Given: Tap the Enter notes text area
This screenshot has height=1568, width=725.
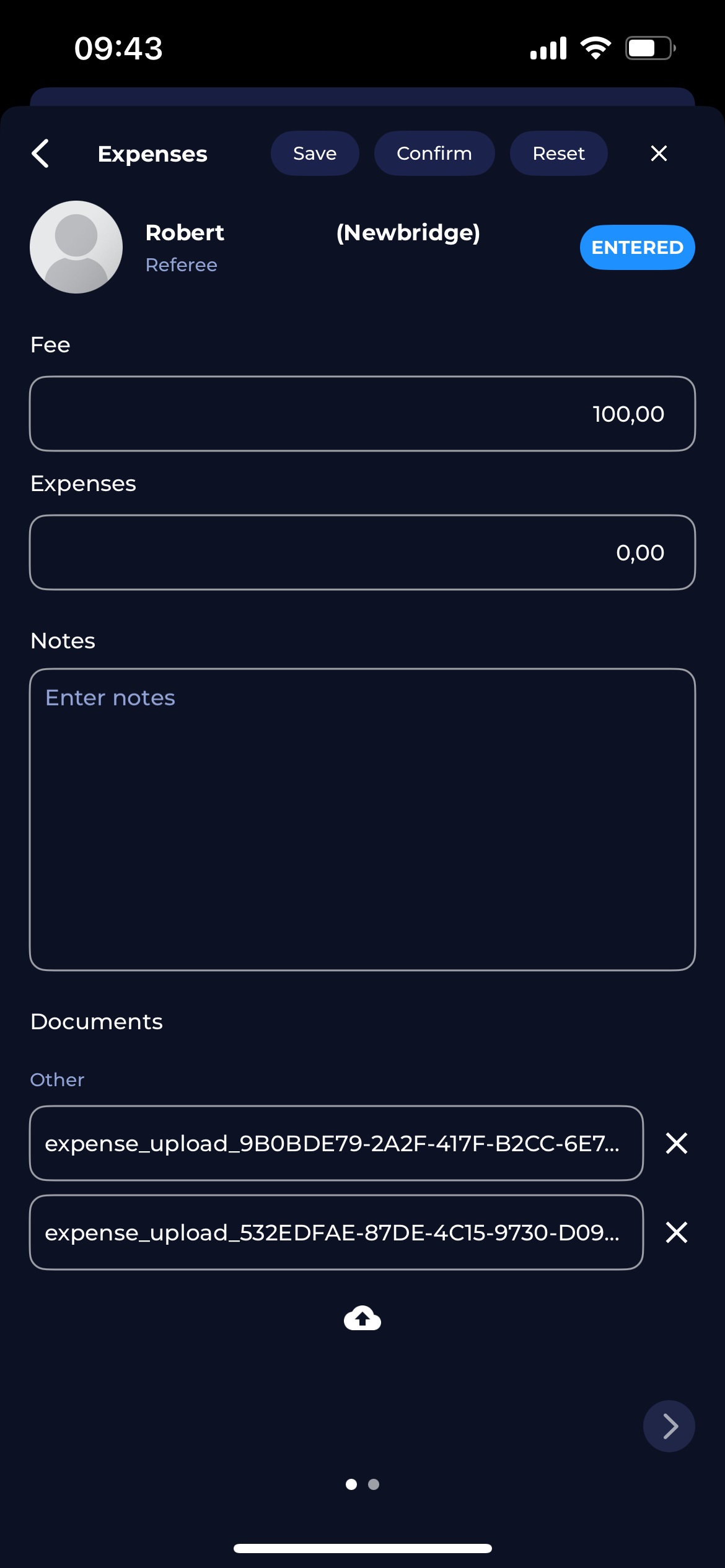Looking at the screenshot, I should click(x=362, y=819).
